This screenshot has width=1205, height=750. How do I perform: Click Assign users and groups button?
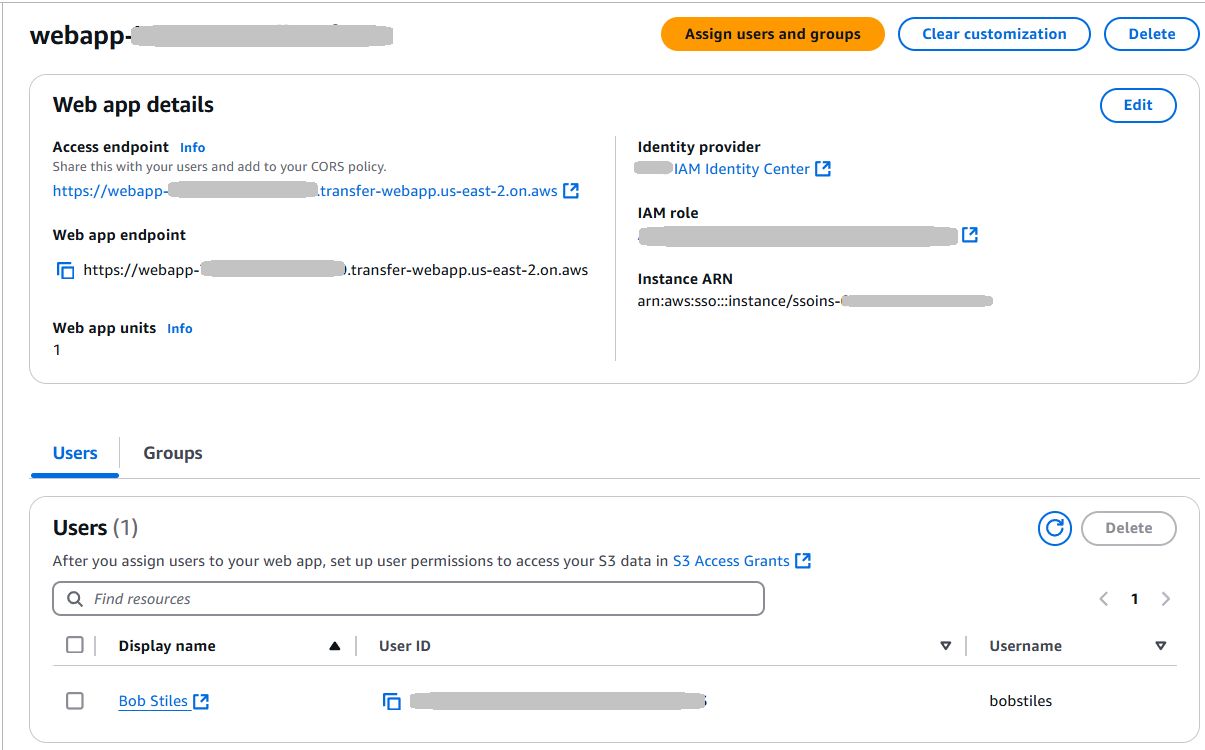click(772, 34)
